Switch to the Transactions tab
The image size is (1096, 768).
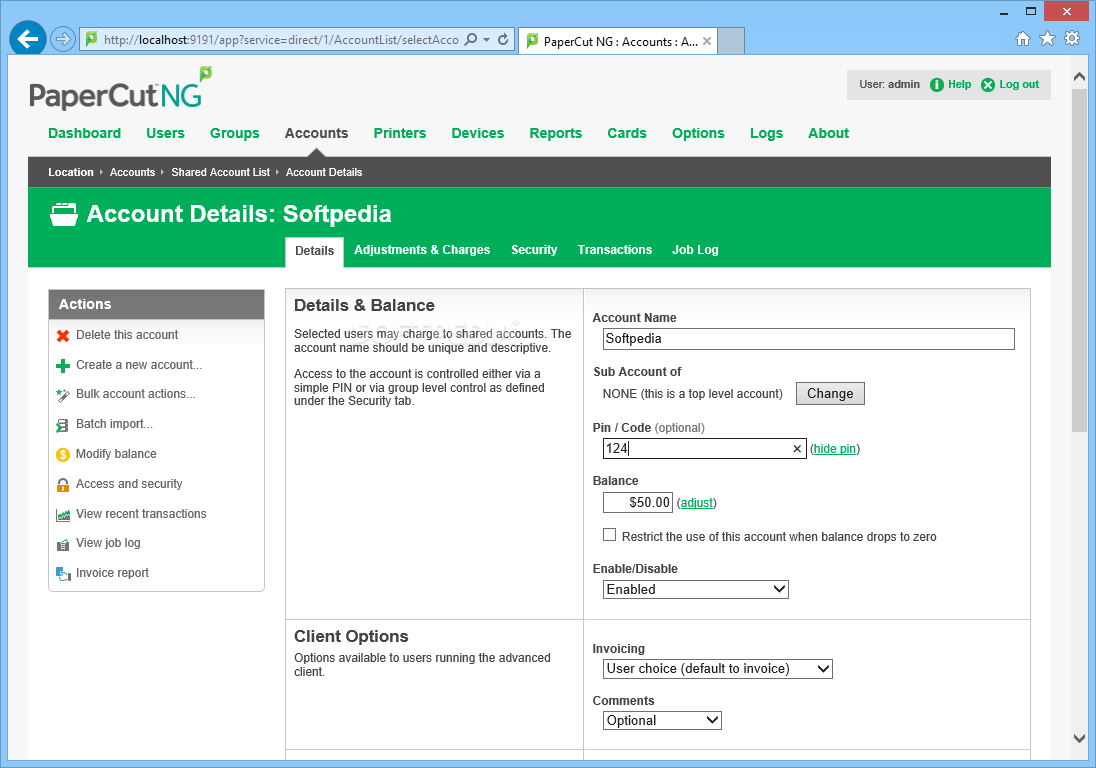pos(614,250)
